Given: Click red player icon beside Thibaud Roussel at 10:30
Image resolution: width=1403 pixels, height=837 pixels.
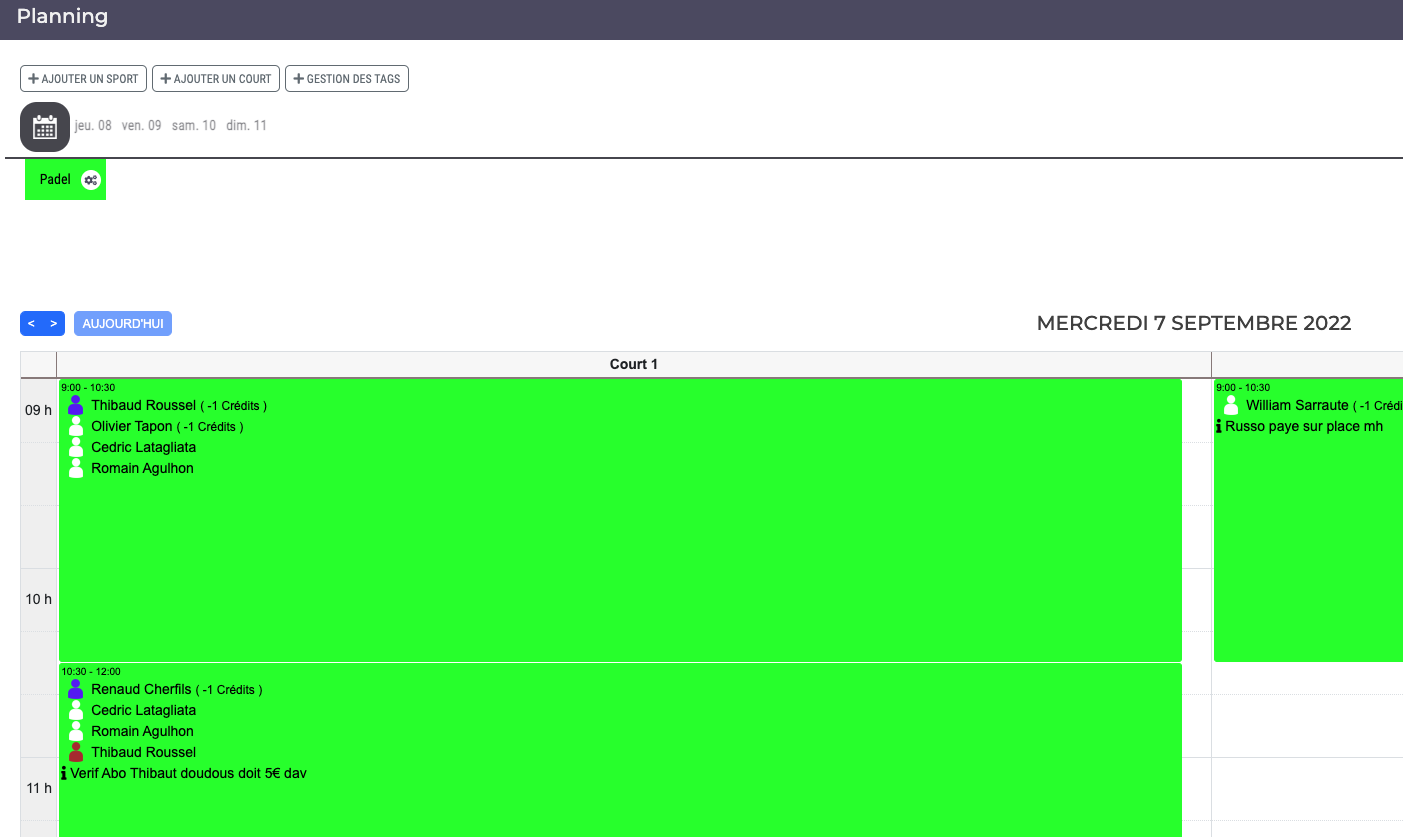Looking at the screenshot, I should (x=76, y=752).
